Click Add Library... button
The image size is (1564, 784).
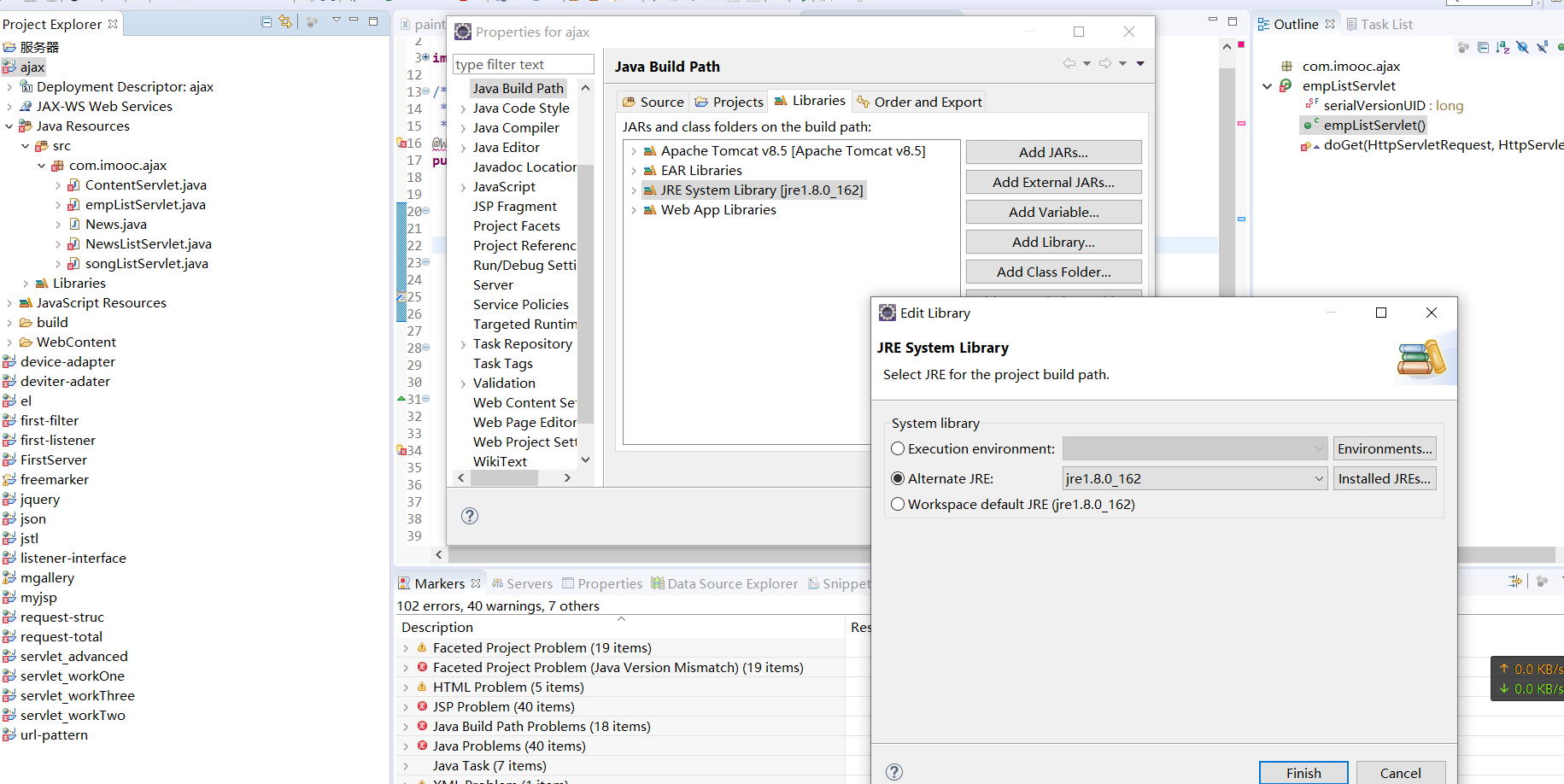coord(1053,242)
